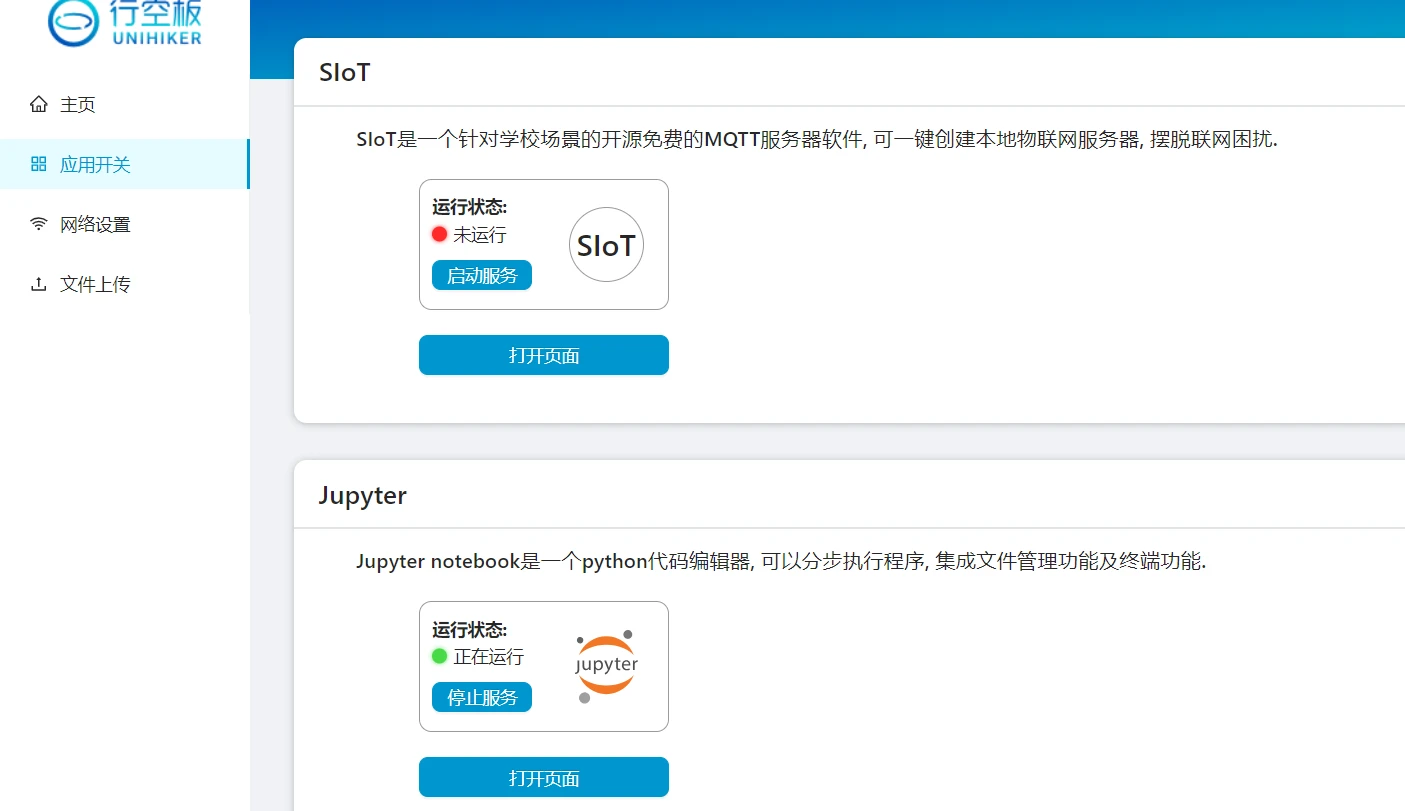Click the Wi-Fi icon beside 网络设置
Viewport: 1405px width, 811px height.
coord(39,224)
